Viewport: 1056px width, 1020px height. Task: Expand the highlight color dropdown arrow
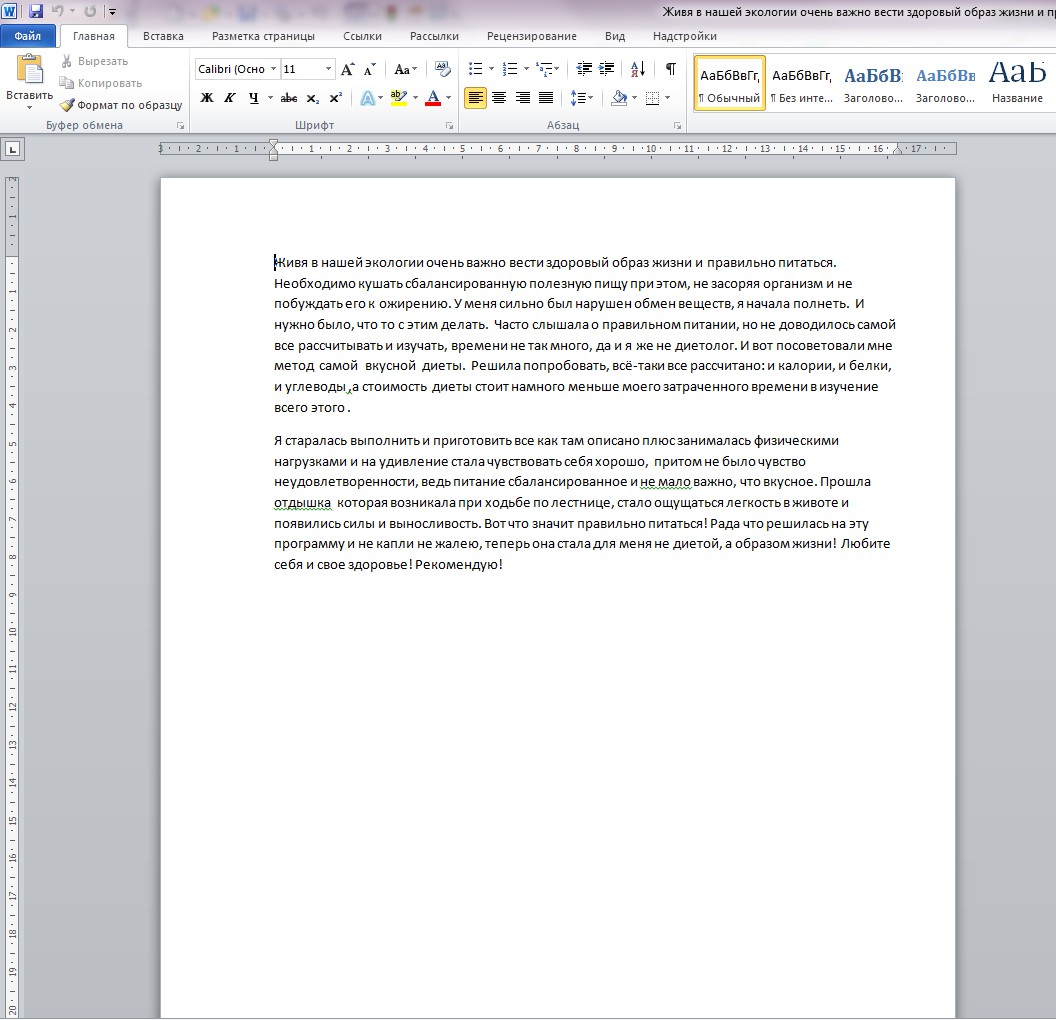pos(416,98)
